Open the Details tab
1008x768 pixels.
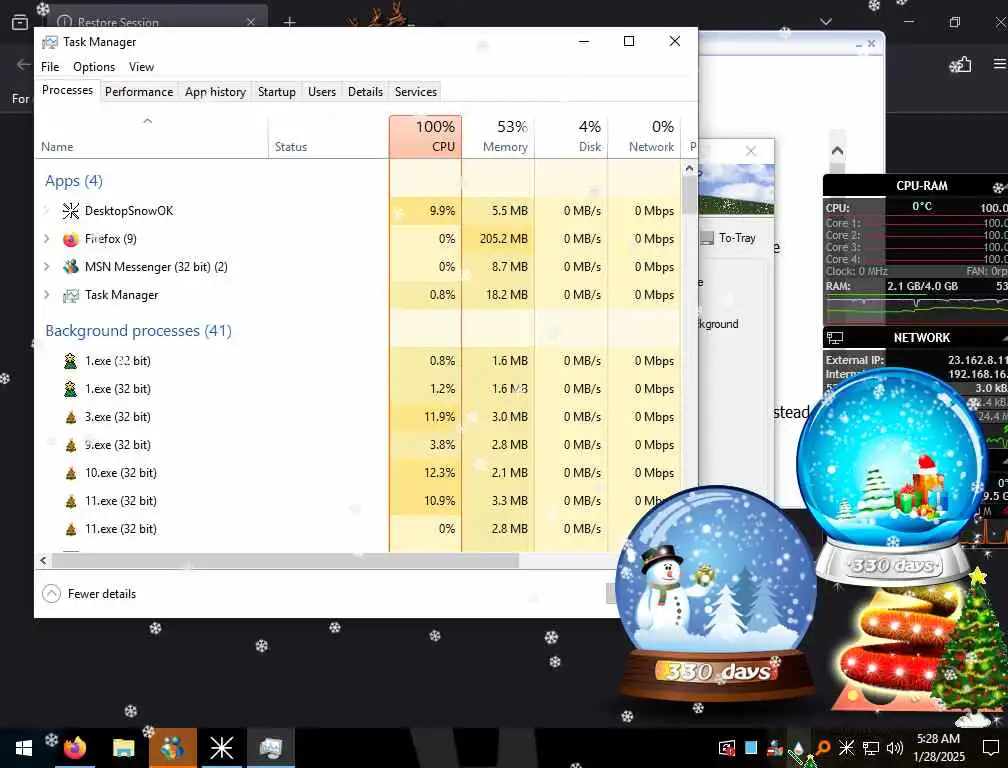point(365,92)
